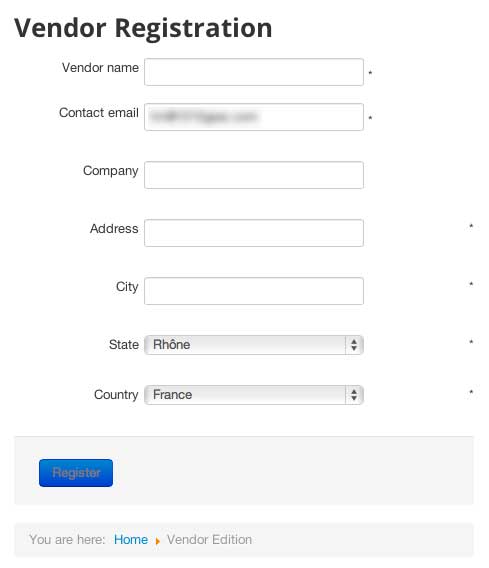Focus the Contact email text box

click(254, 117)
